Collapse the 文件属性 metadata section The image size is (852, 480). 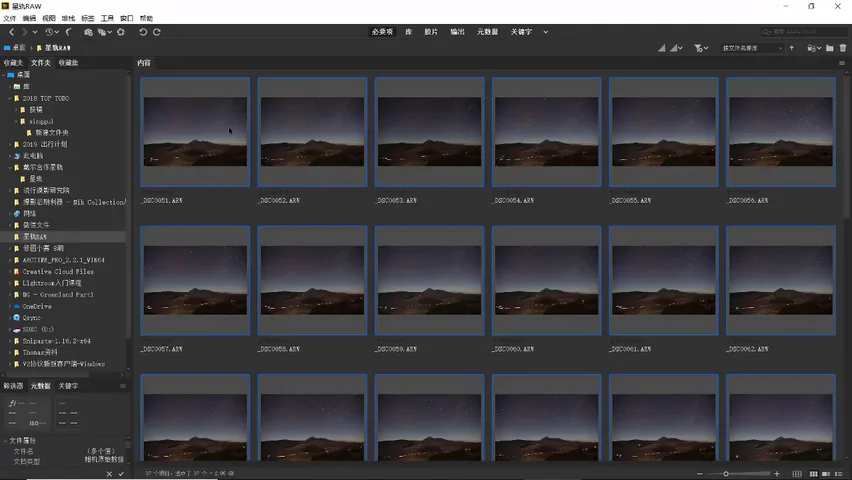point(5,441)
